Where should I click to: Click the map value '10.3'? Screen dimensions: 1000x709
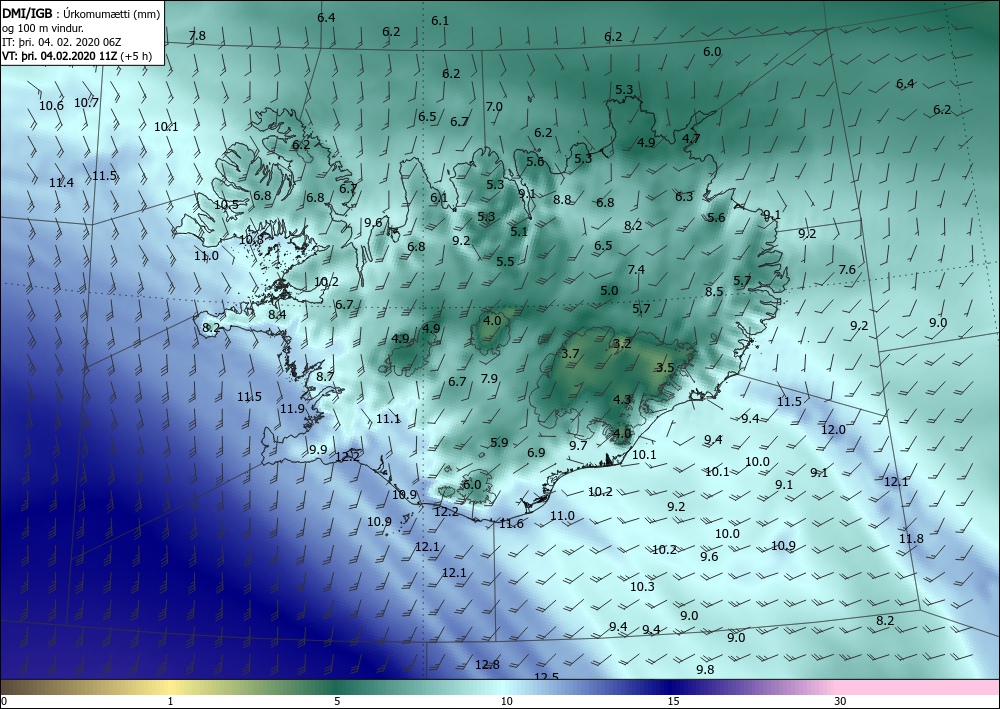pos(642,587)
